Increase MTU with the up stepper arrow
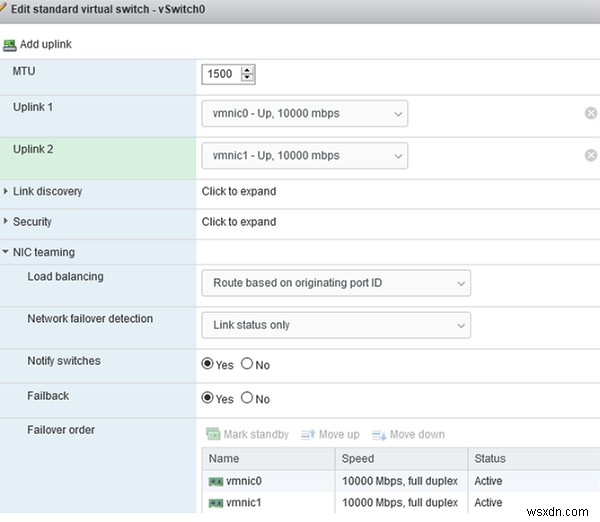 click(247, 70)
